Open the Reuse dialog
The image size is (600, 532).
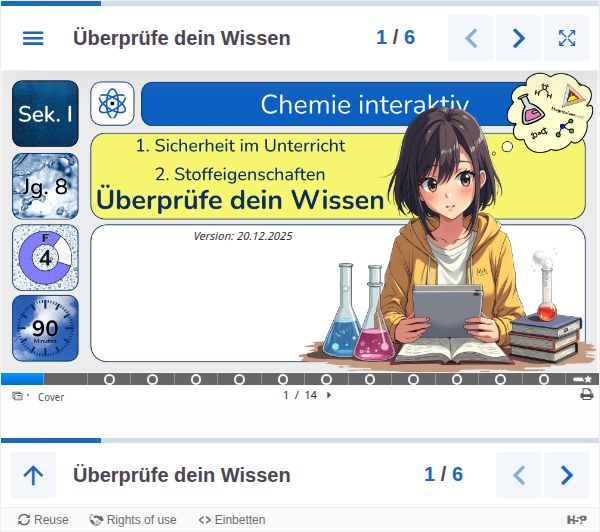(43, 520)
